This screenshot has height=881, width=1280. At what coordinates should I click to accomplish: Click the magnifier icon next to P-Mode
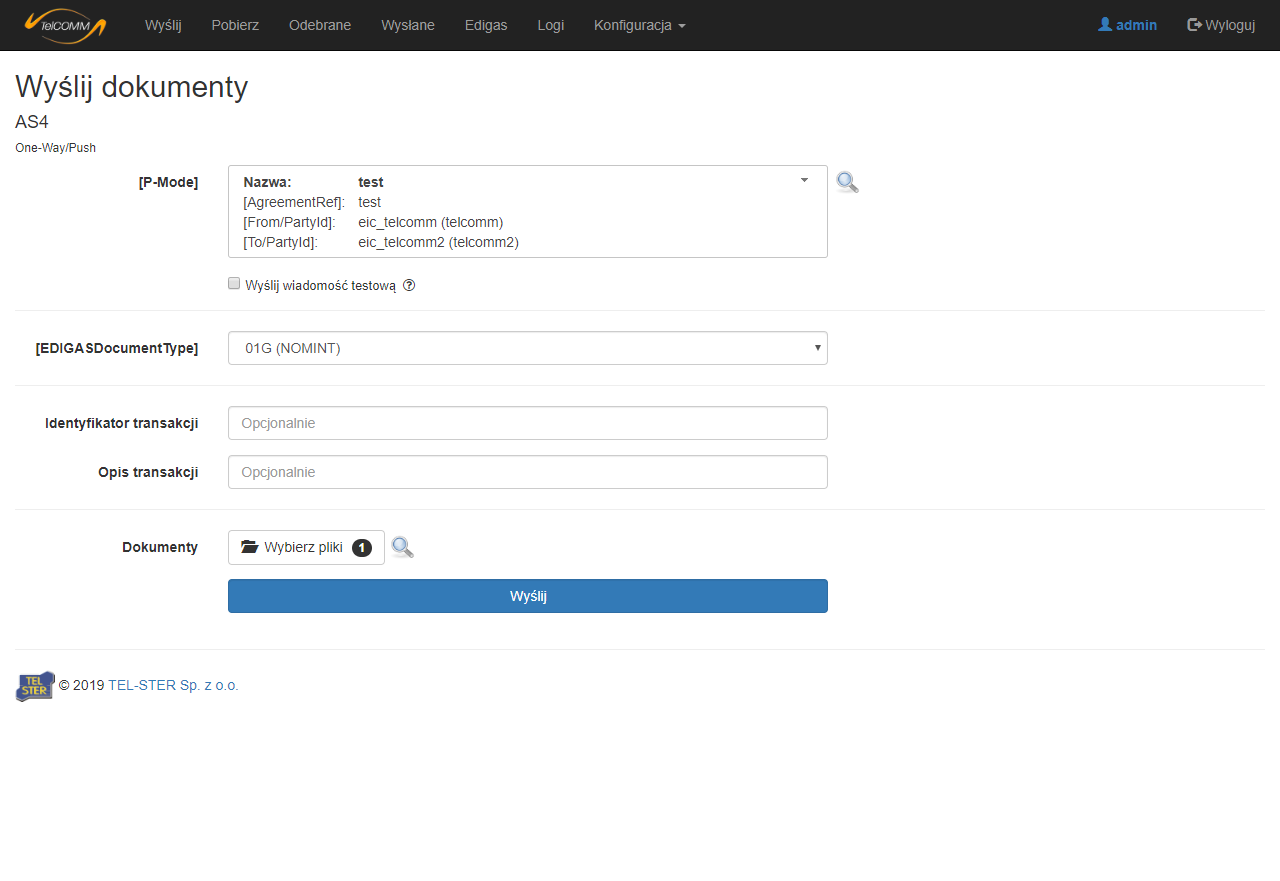pyautogui.click(x=847, y=182)
